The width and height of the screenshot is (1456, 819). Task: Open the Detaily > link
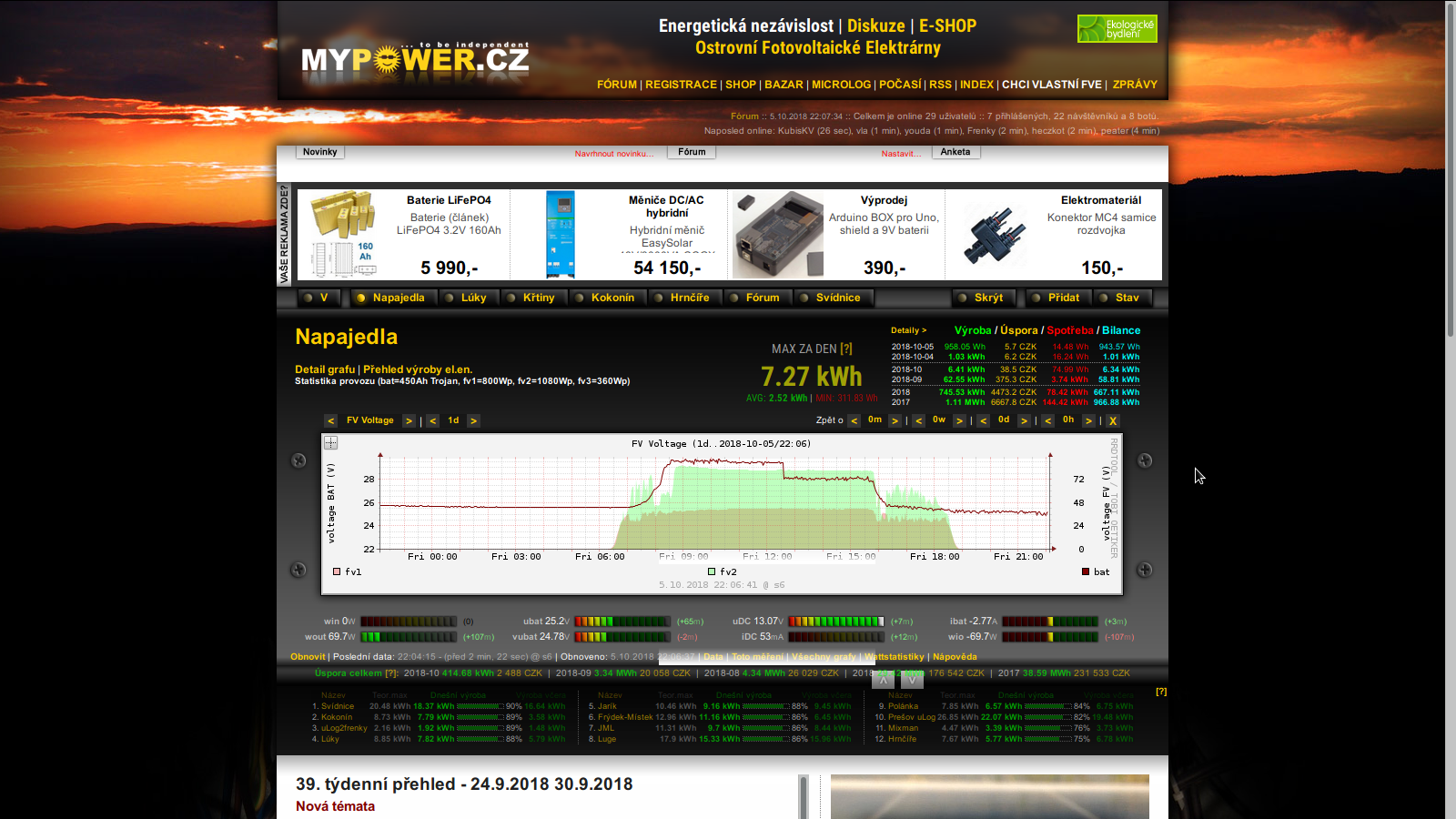(908, 330)
